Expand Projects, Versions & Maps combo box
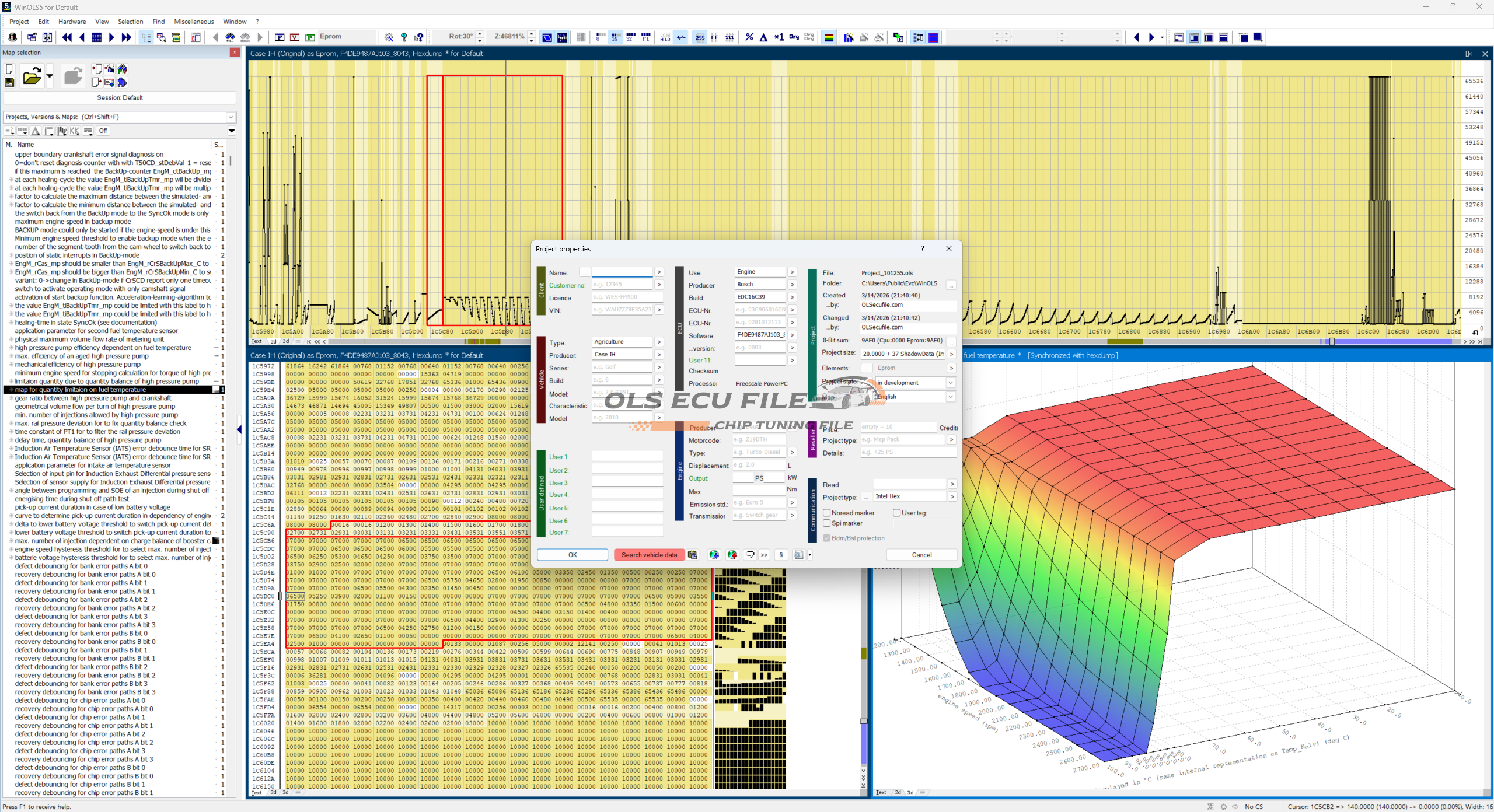The width and height of the screenshot is (1494, 812). [231, 117]
